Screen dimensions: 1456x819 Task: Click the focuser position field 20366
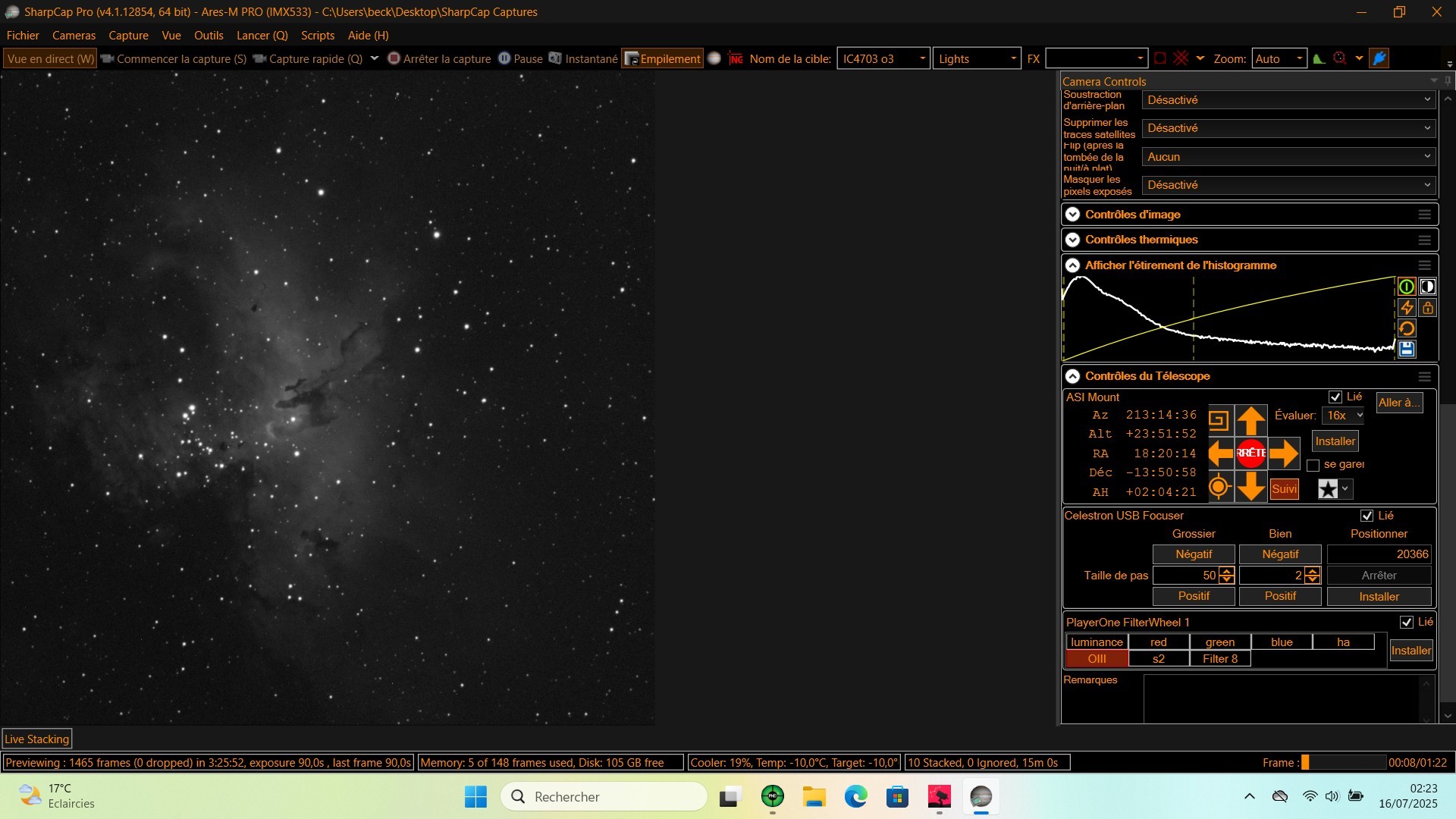[1379, 554]
